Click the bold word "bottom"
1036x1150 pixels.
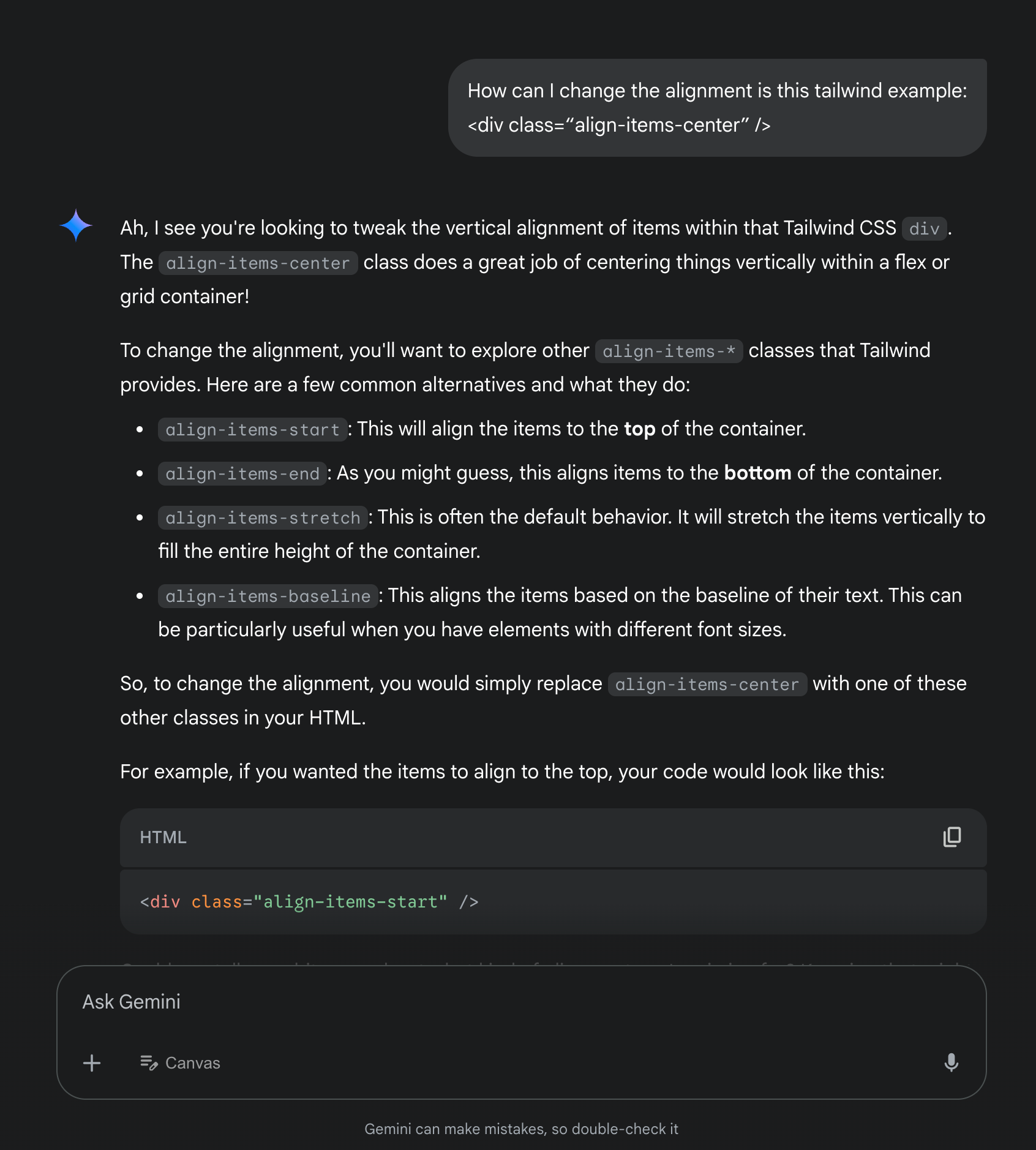pos(757,473)
